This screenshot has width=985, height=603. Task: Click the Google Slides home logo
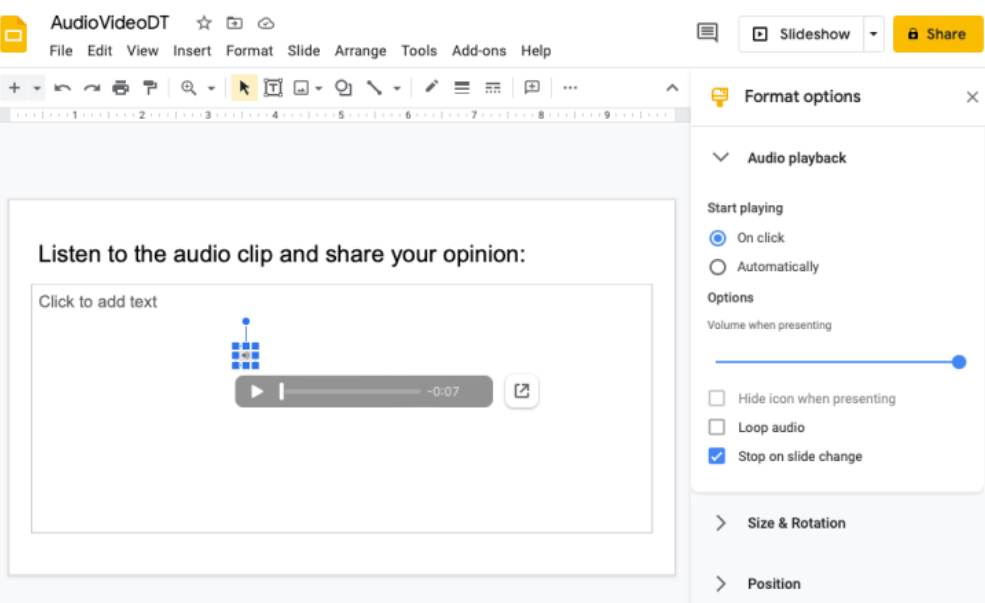[13, 35]
